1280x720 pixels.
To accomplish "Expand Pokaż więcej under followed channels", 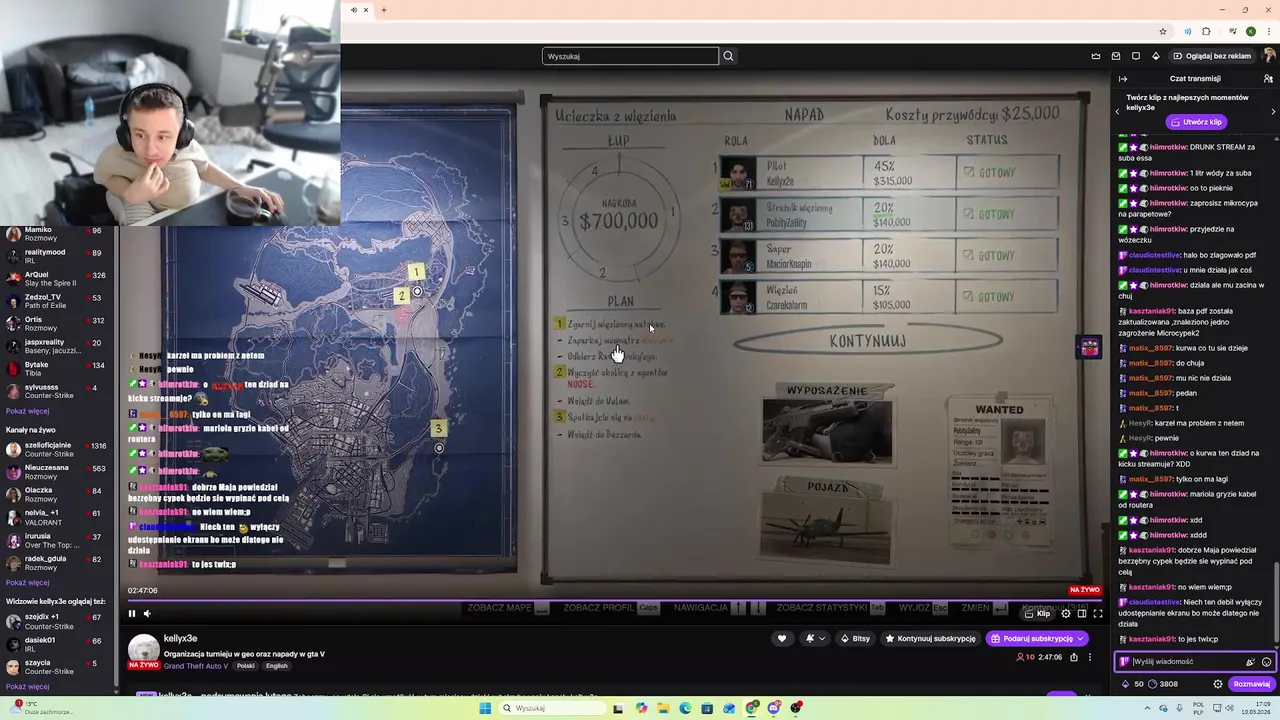I will [x=27, y=411].
